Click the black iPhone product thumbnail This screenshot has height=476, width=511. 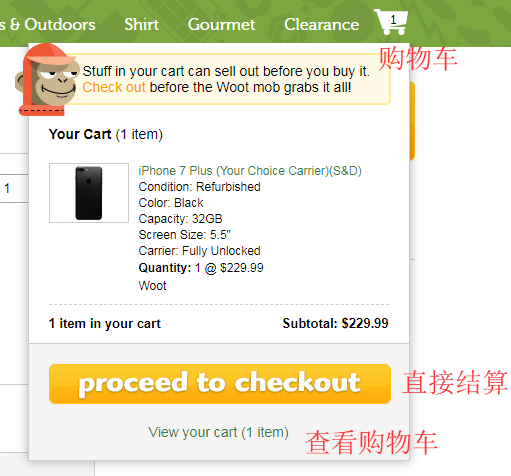point(89,193)
